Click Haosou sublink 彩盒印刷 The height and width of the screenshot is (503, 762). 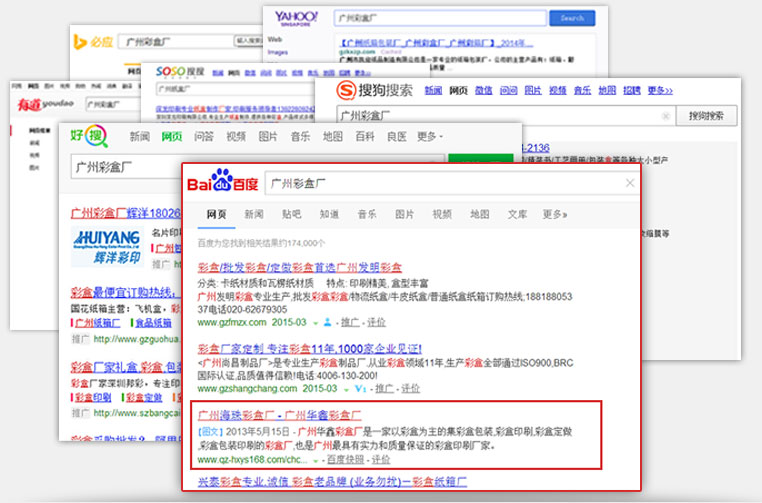pos(93,397)
